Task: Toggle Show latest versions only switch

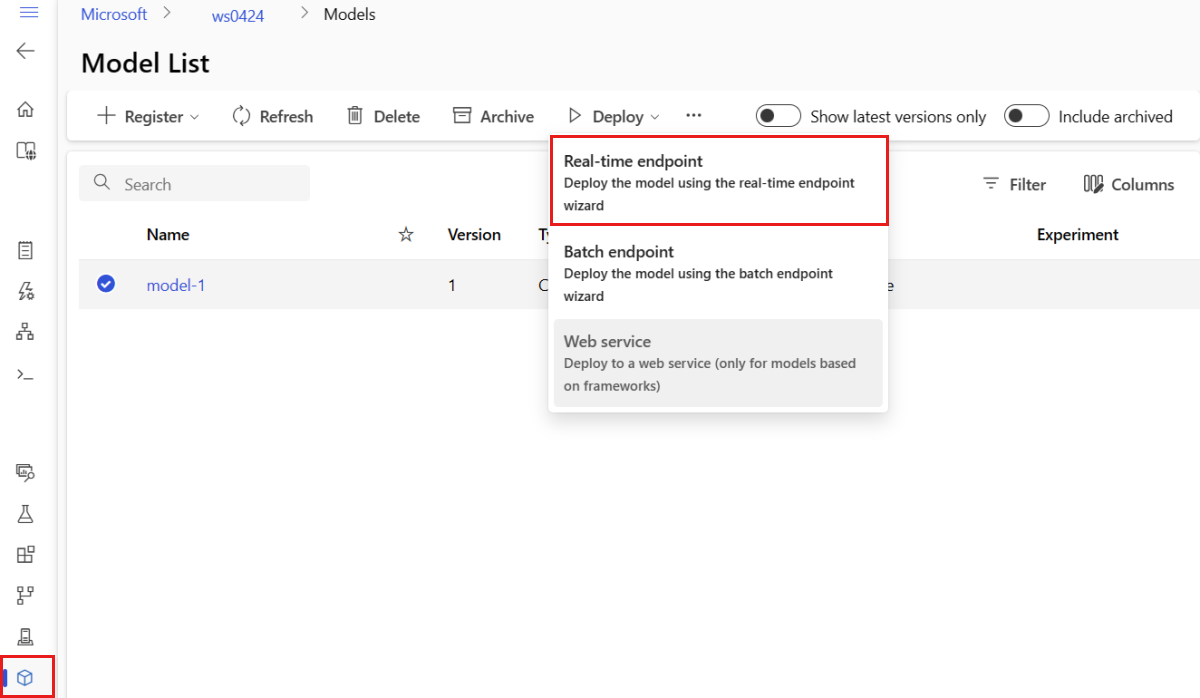Action: (x=778, y=116)
